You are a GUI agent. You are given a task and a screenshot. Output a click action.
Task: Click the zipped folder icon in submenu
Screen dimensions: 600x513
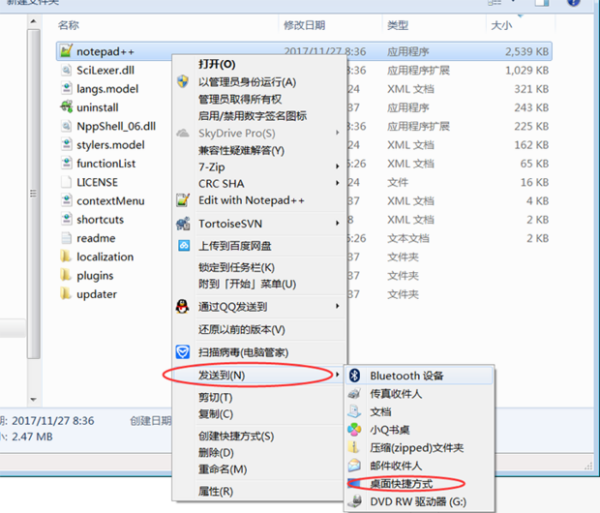tap(354, 448)
